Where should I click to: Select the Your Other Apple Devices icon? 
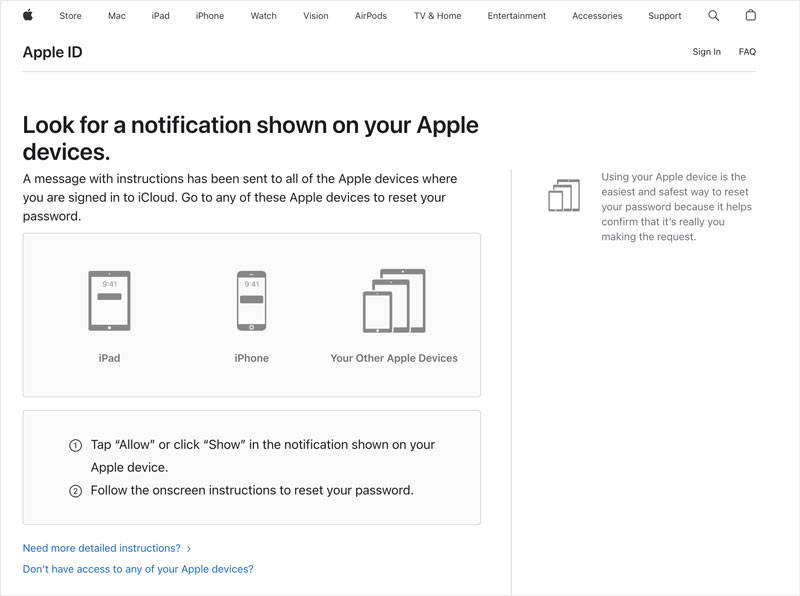[x=394, y=301]
